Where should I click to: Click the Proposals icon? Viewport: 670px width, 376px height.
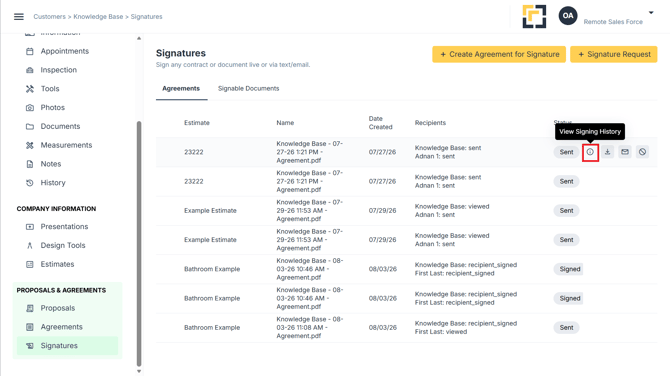pyautogui.click(x=29, y=308)
